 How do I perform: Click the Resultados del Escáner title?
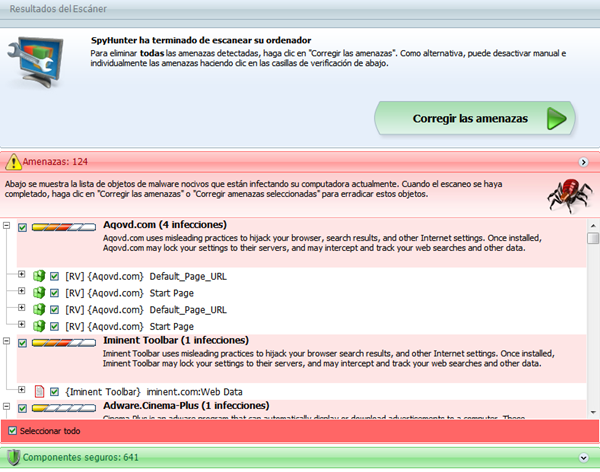[x=58, y=8]
